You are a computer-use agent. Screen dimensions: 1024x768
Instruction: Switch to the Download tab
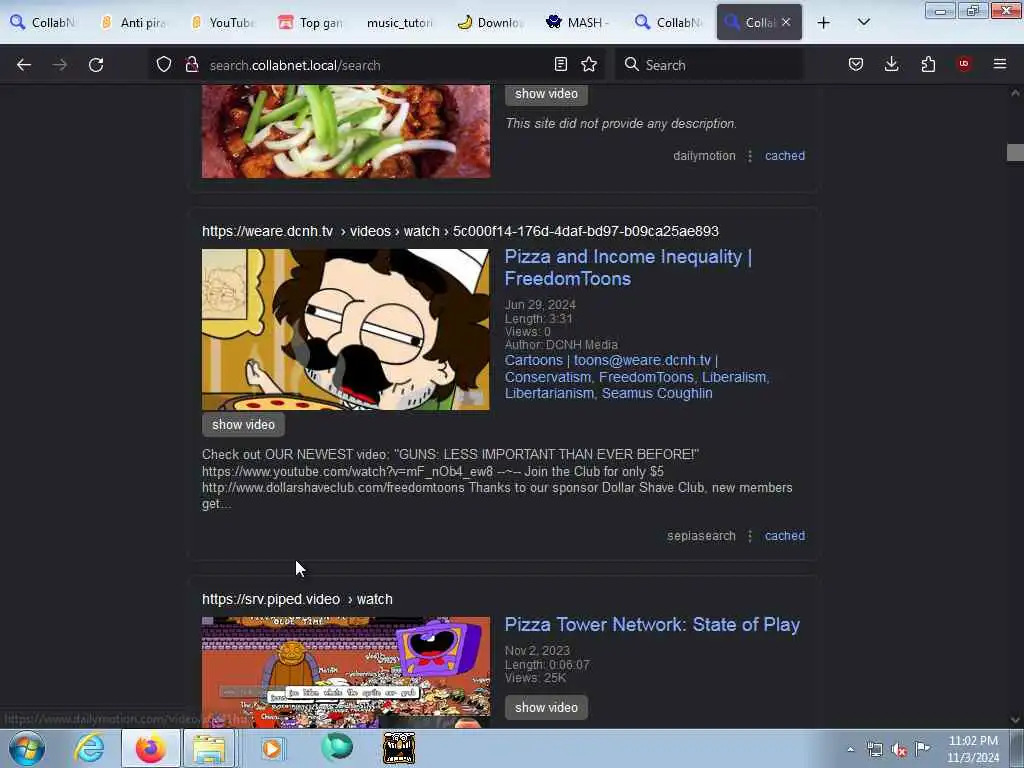tap(490, 22)
